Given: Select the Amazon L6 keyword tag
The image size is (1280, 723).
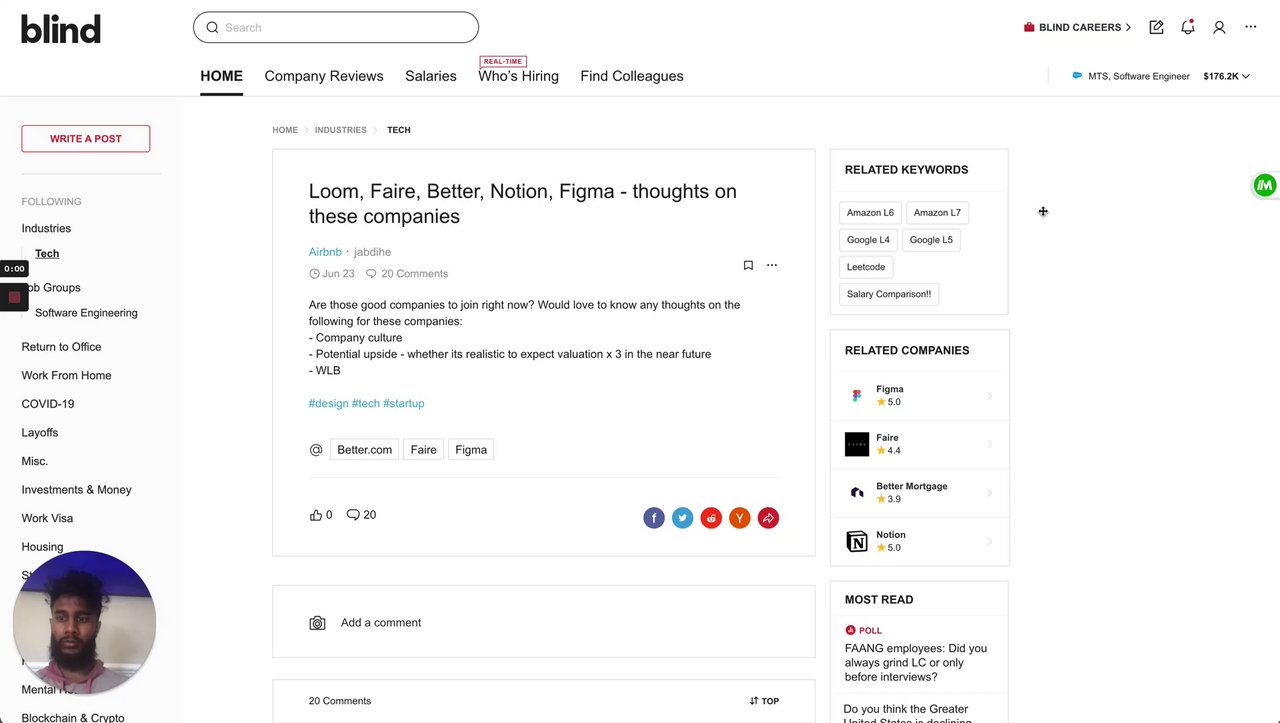Looking at the screenshot, I should 870,213.
